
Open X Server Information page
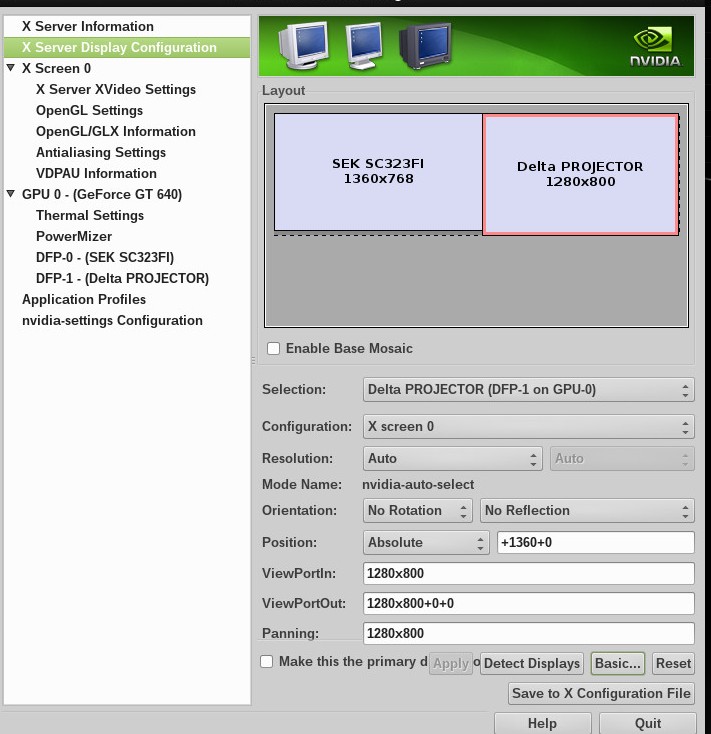click(88, 26)
